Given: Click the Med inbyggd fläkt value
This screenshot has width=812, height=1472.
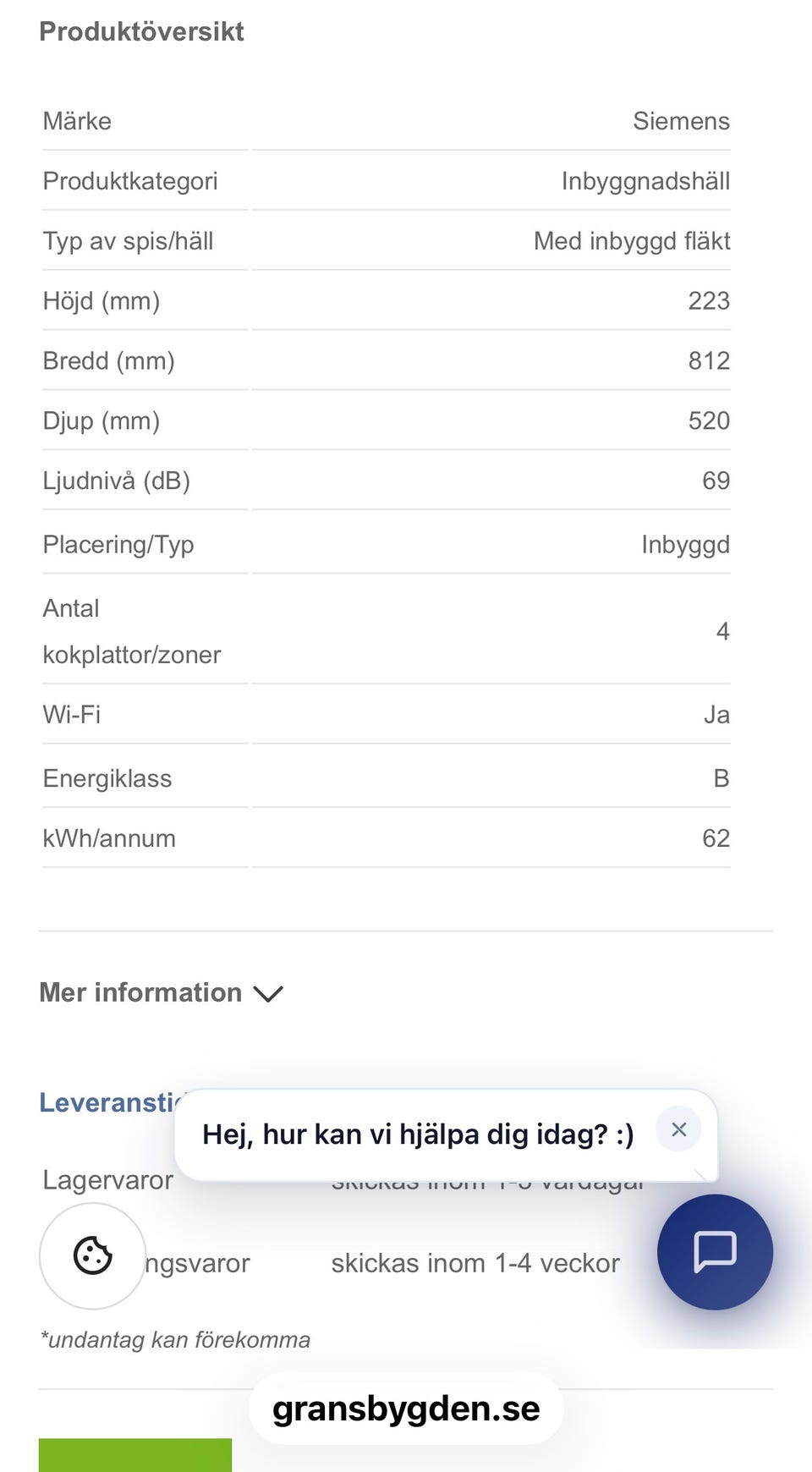Looking at the screenshot, I should click(x=632, y=241).
